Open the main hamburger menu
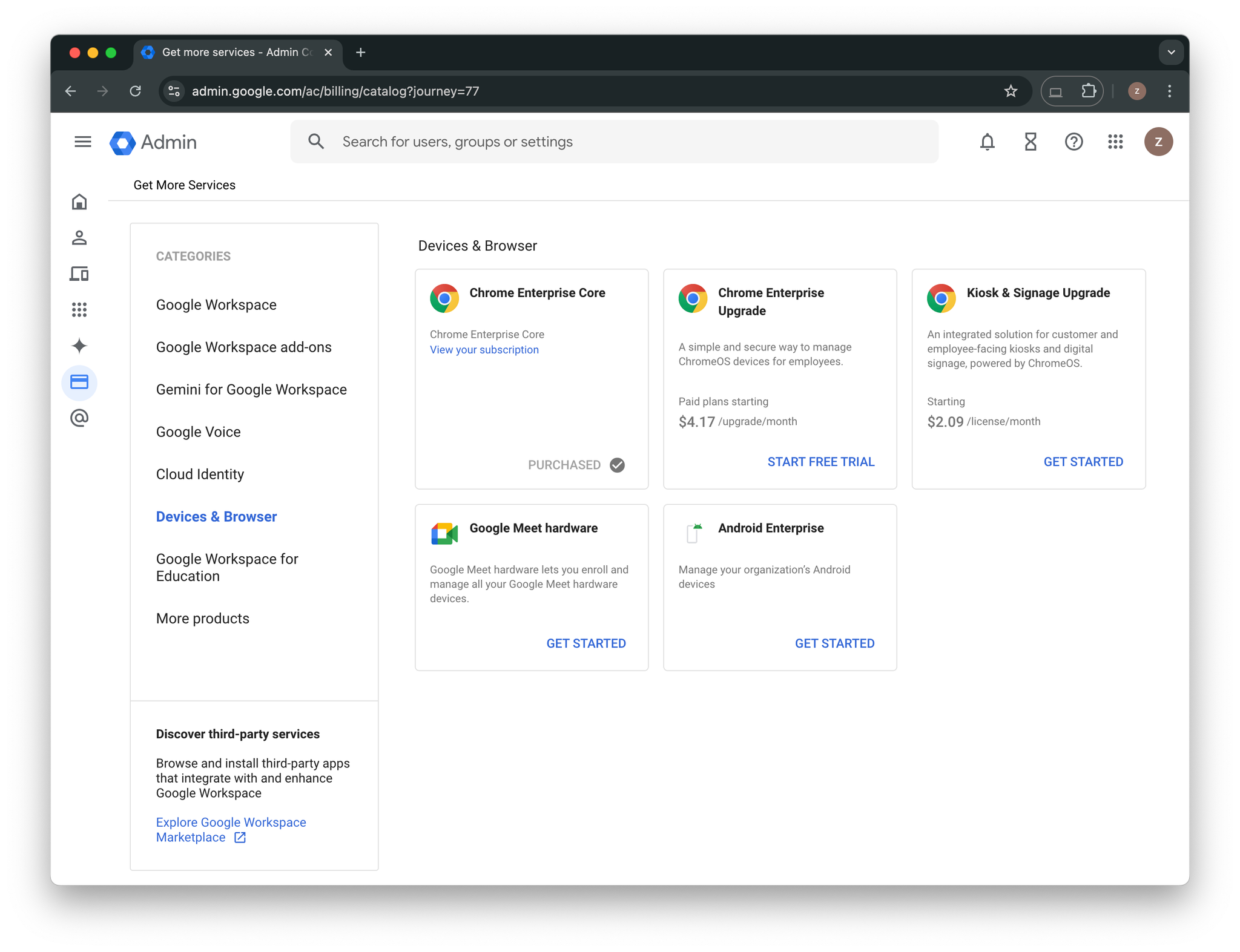 [82, 142]
